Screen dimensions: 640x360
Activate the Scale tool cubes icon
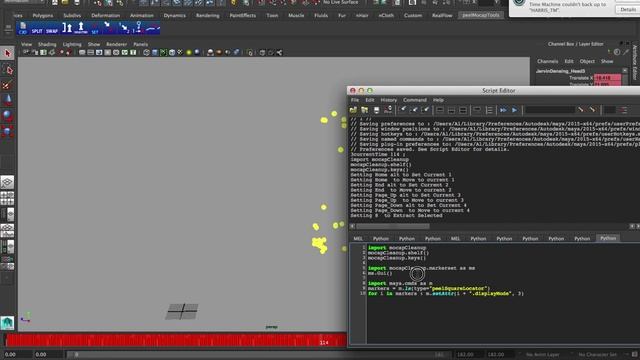[x=7, y=131]
